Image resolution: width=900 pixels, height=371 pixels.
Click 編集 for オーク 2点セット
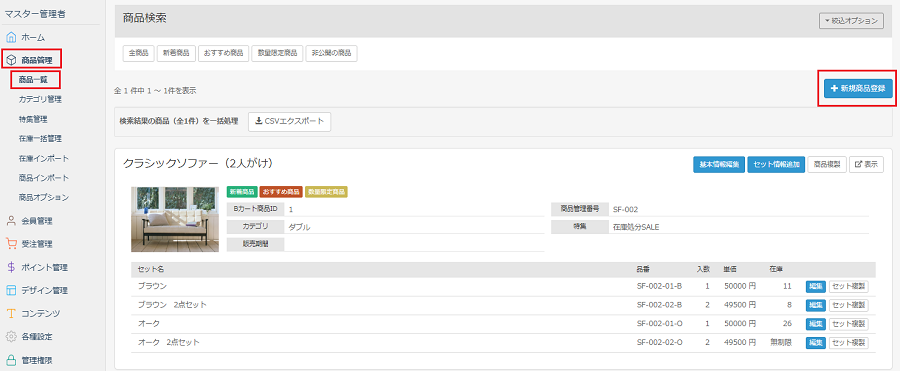(816, 343)
